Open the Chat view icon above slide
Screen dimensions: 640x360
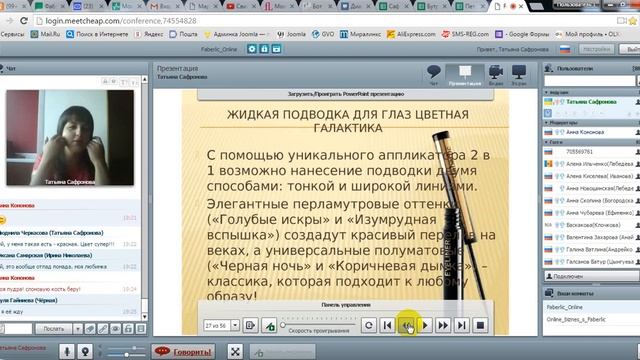click(433, 75)
